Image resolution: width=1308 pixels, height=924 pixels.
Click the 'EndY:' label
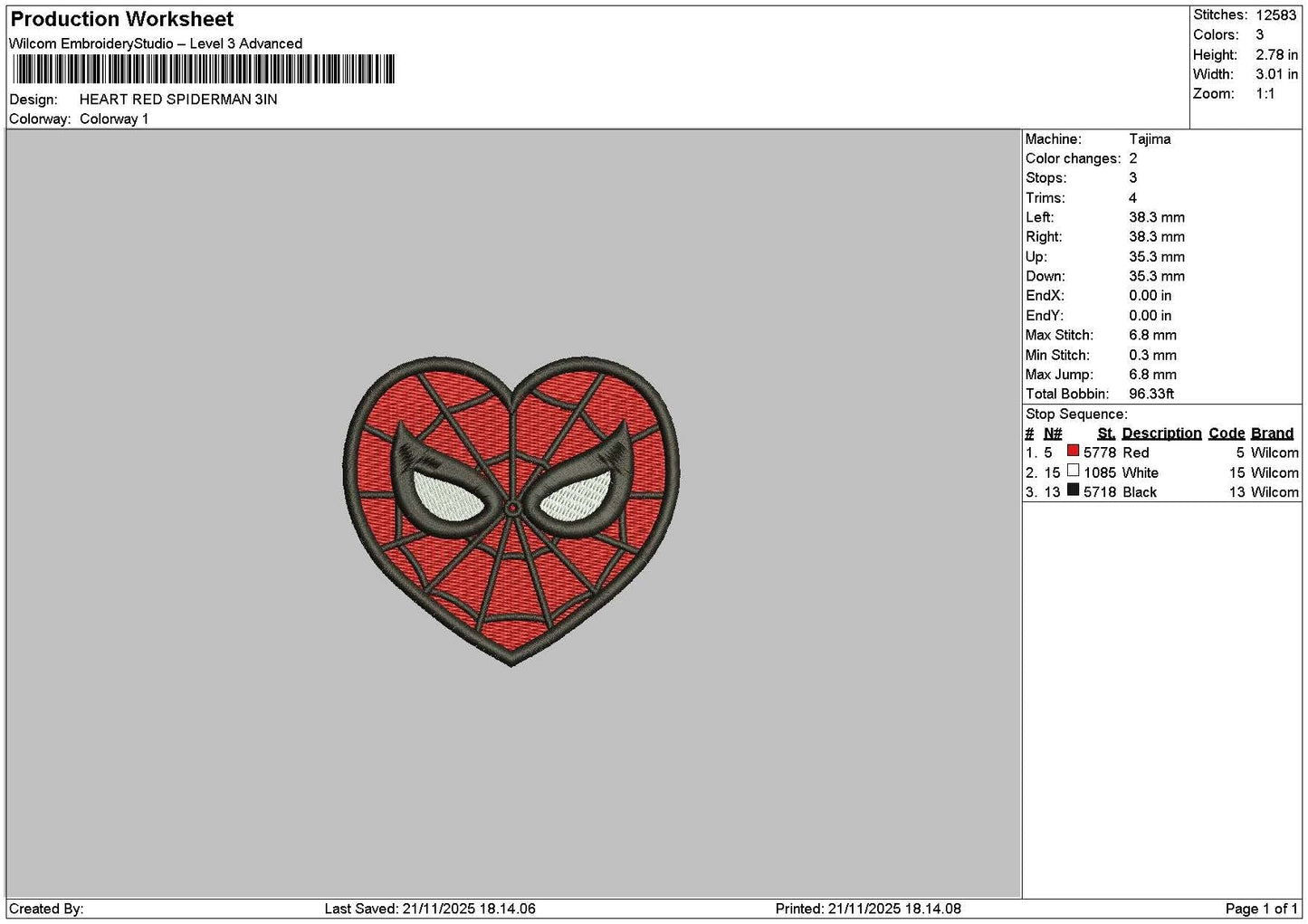pyautogui.click(x=1045, y=316)
